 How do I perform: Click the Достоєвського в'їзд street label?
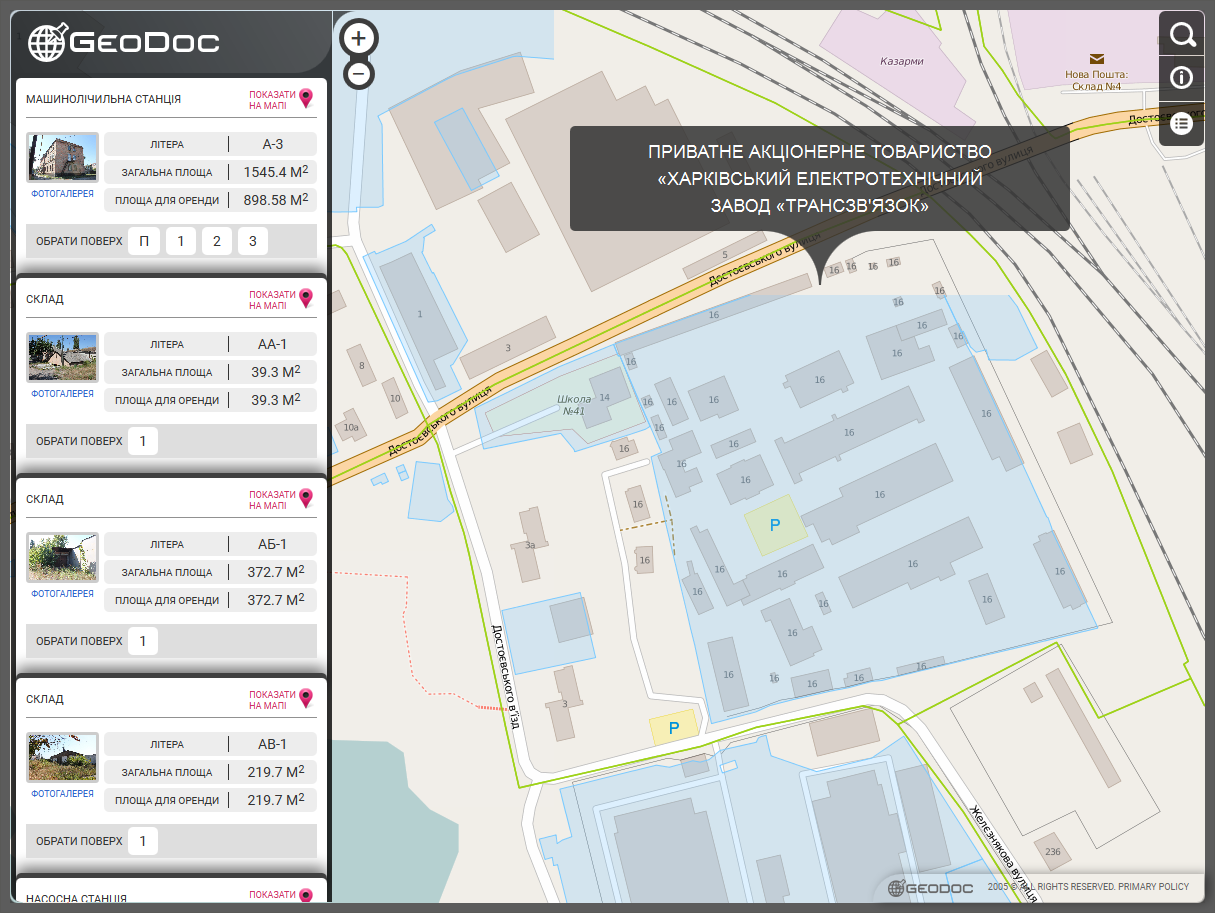pos(505,677)
